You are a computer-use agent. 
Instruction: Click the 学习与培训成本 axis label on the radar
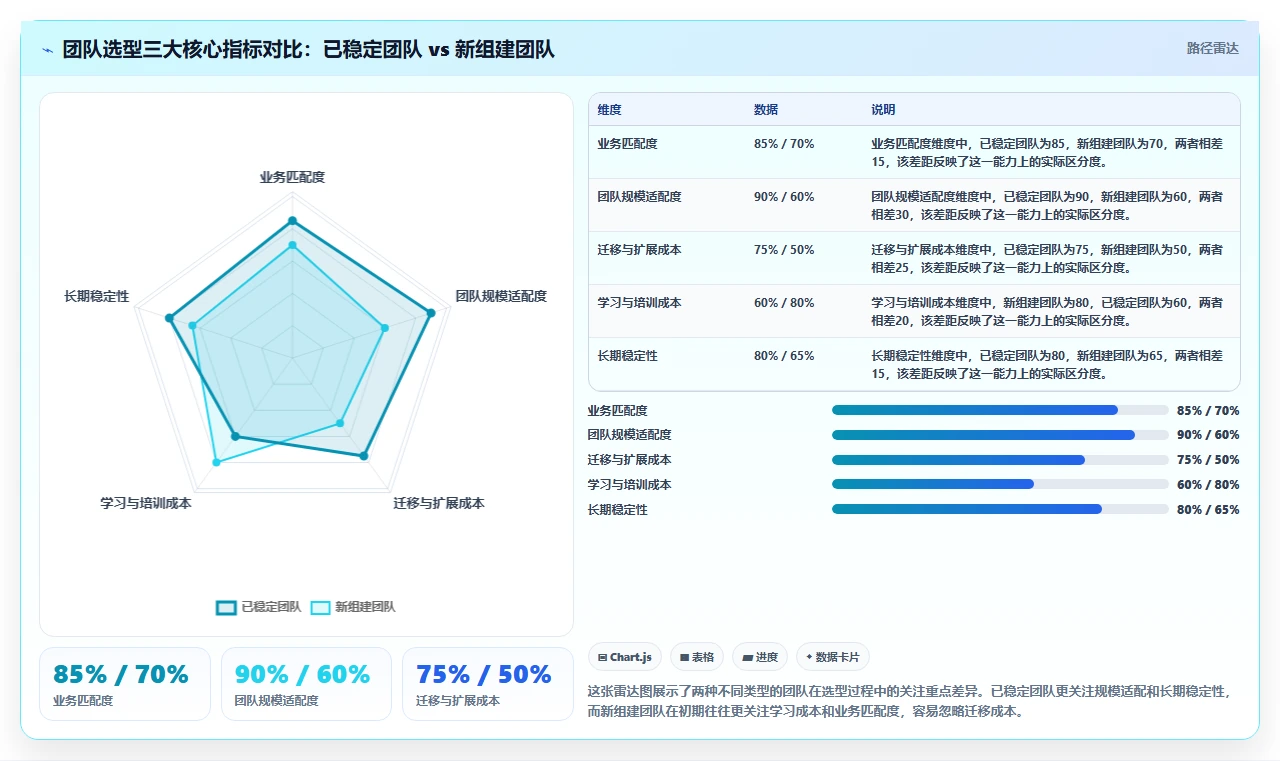pos(146,503)
